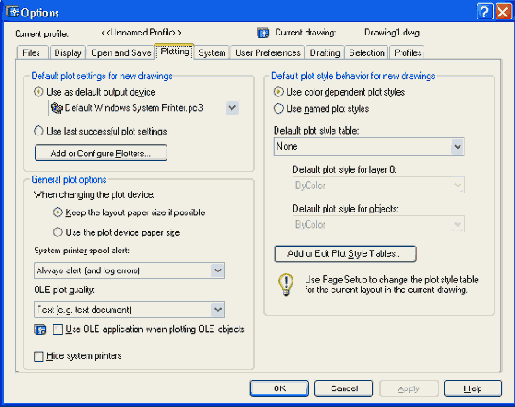515x407 pixels.
Task: Check Use OLE application when plotting
Action: point(58,330)
